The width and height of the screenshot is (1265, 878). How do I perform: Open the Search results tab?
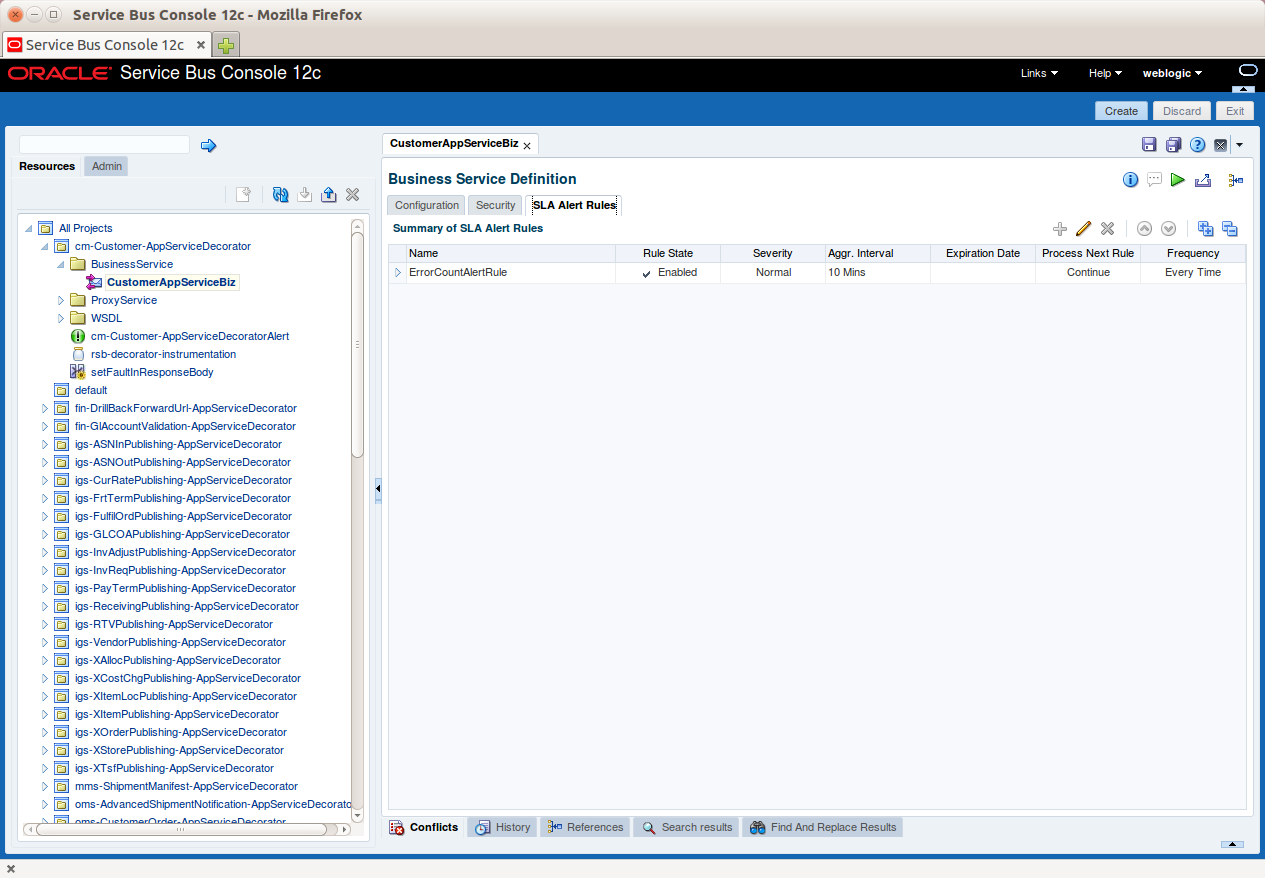pos(686,827)
